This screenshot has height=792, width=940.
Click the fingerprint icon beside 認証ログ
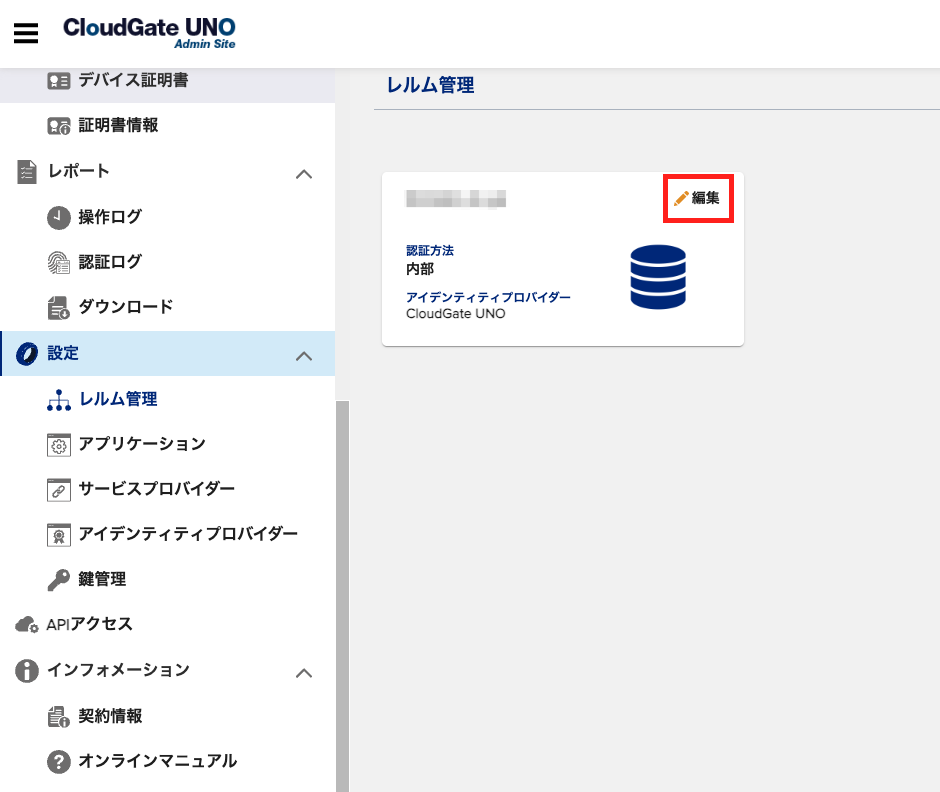[x=59, y=262]
